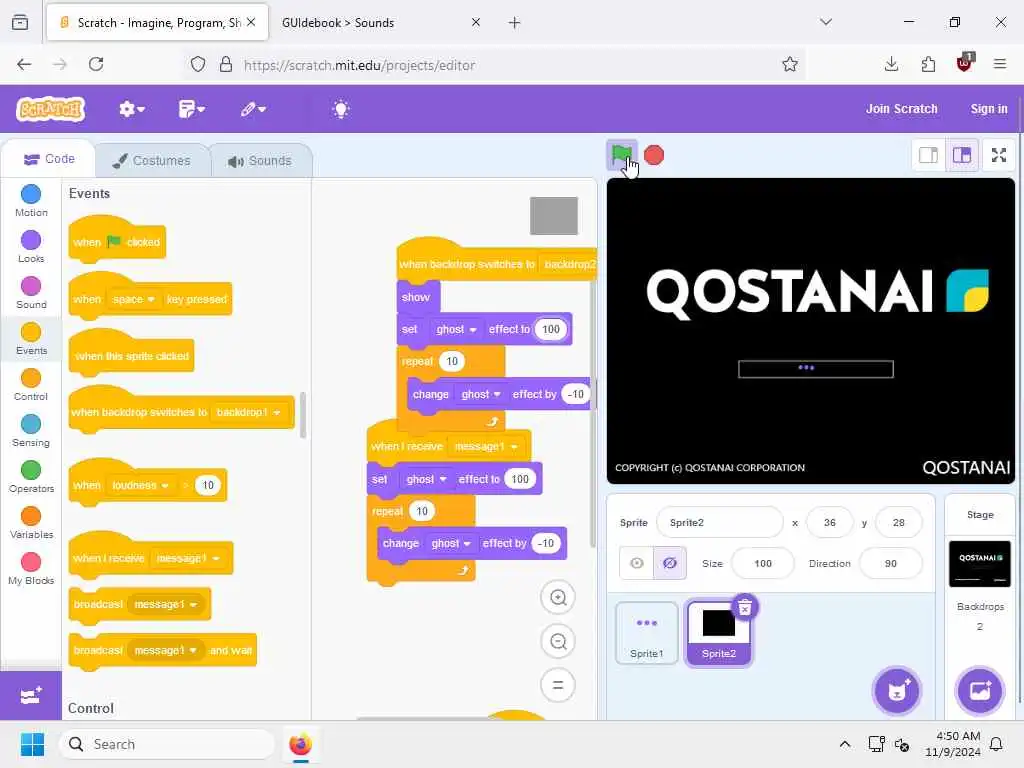The height and width of the screenshot is (768, 1024).
Task: Click the block palette vertical scrollbar
Action: (302, 415)
